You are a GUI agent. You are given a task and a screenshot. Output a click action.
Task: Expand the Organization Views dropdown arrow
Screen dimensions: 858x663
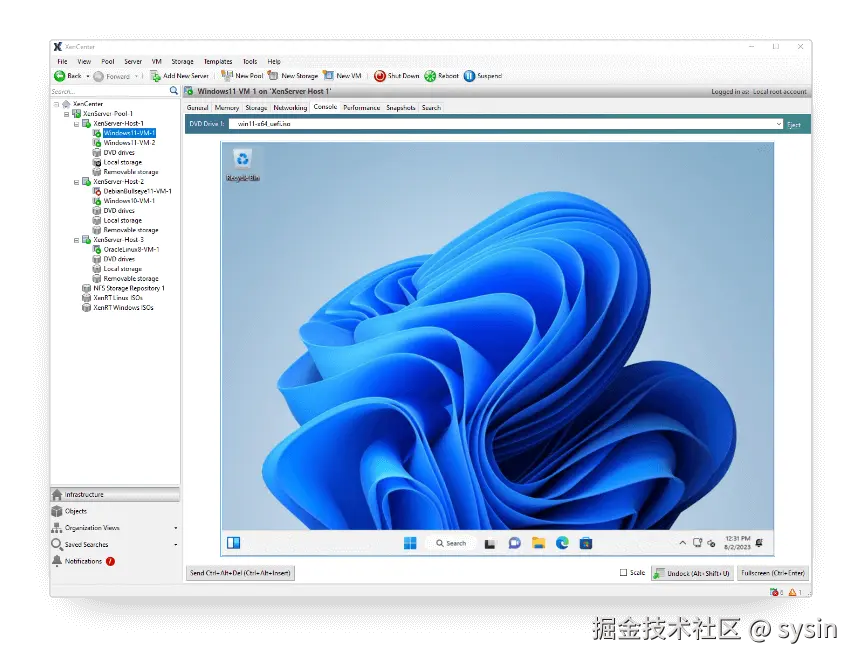click(176, 527)
